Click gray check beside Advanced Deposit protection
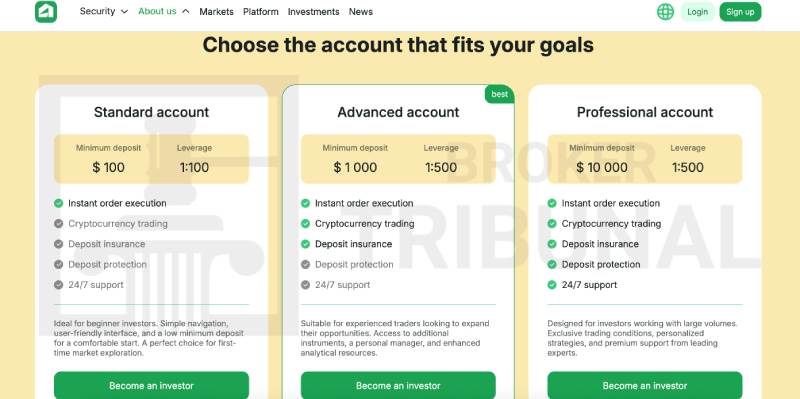The width and height of the screenshot is (800, 399). coord(305,264)
